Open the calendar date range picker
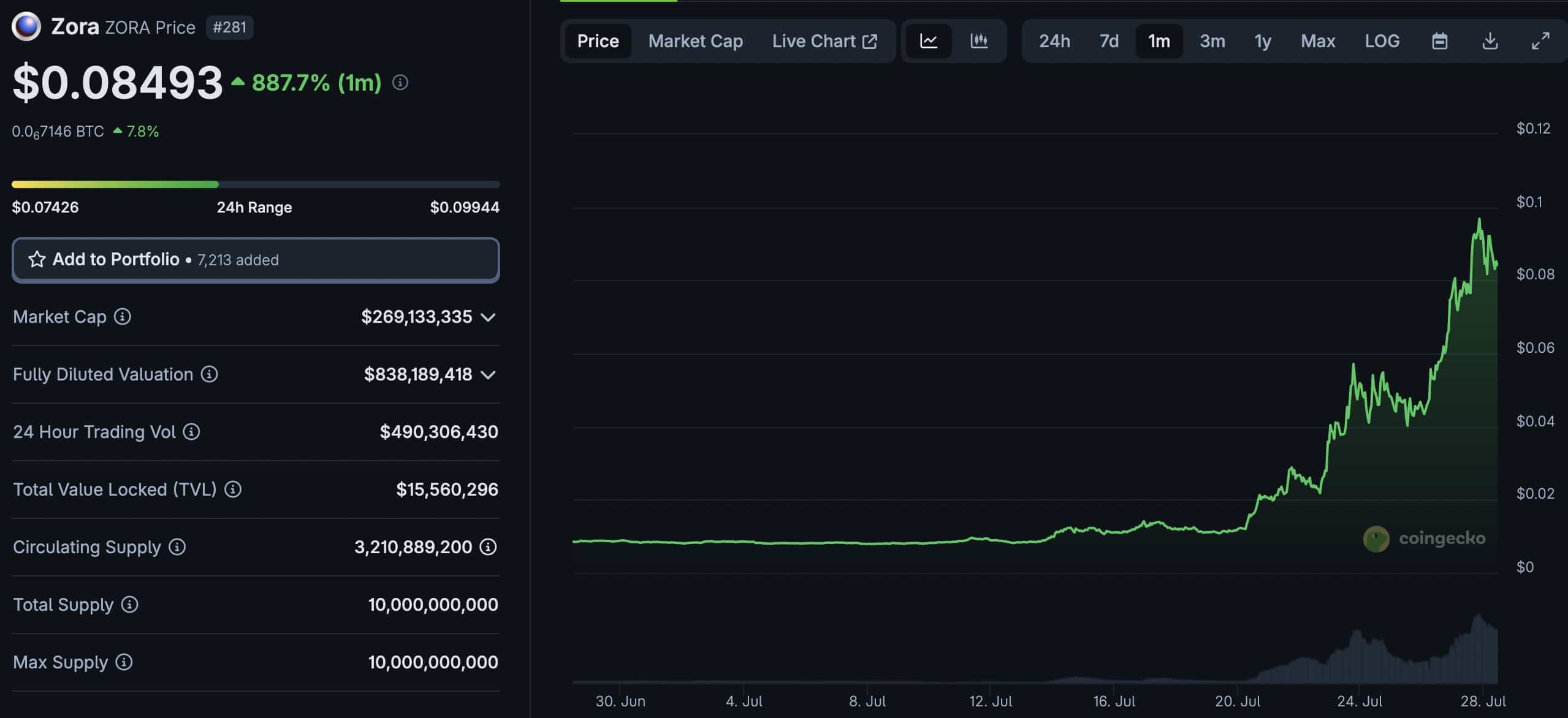 click(x=1440, y=40)
